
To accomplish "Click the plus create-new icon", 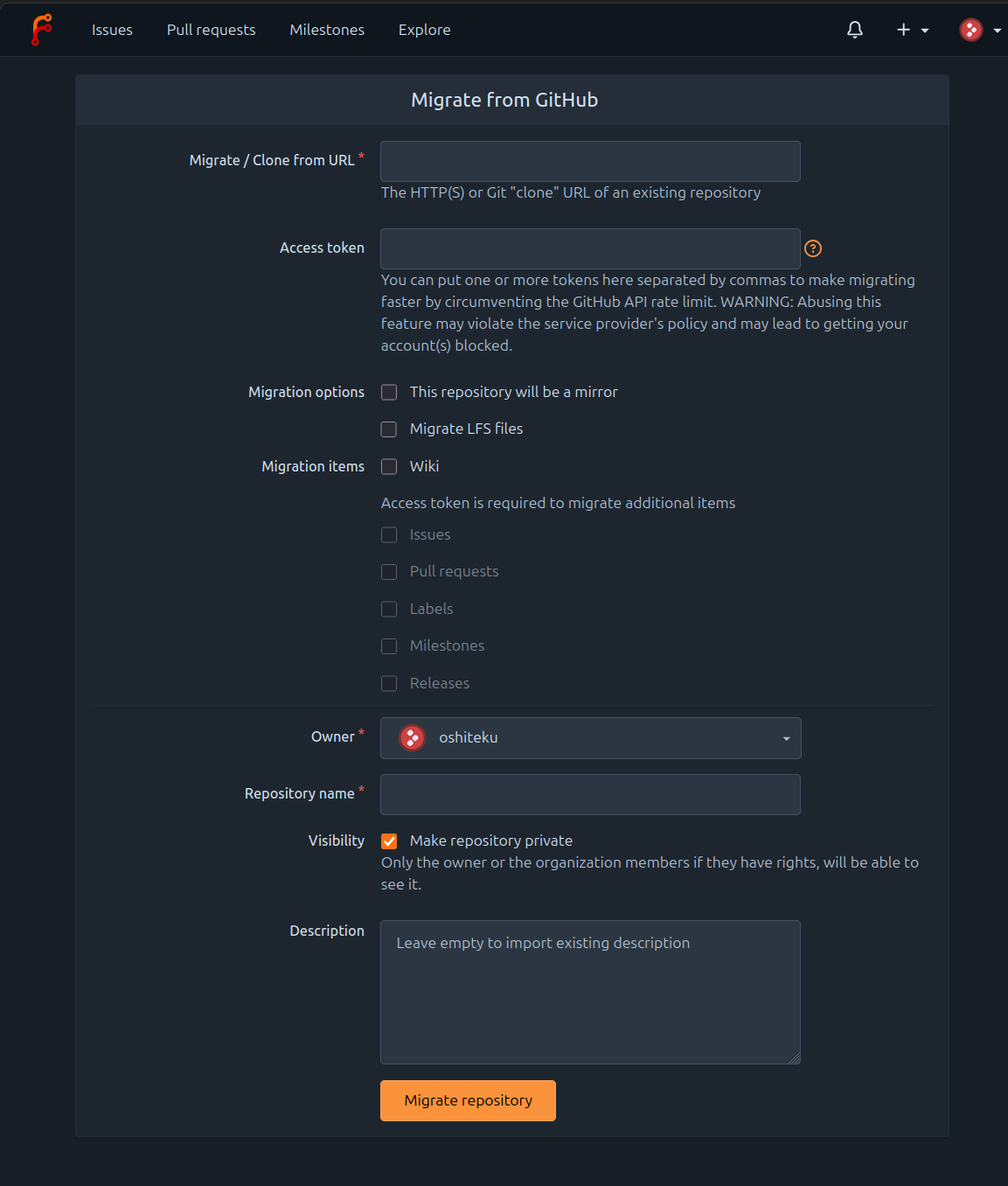I will point(903,30).
